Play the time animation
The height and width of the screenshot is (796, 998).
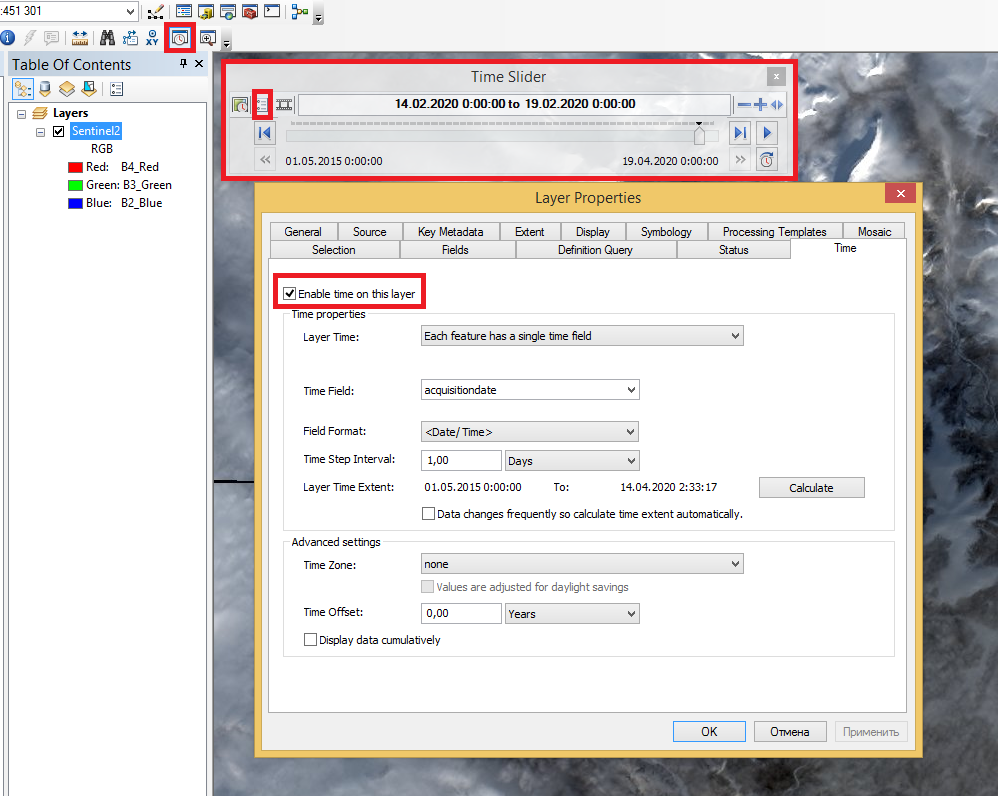pos(767,133)
